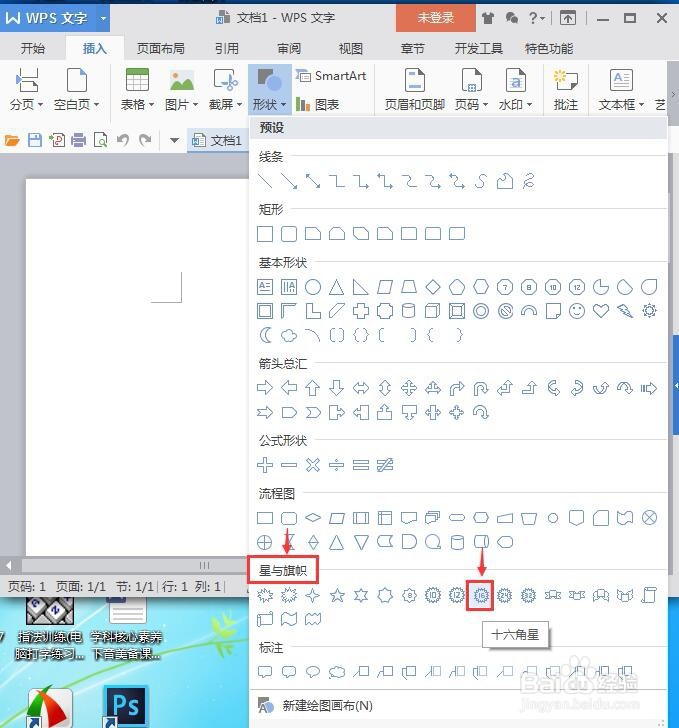Select the wave flag shape
Screen dimensions: 679x728
click(289, 619)
